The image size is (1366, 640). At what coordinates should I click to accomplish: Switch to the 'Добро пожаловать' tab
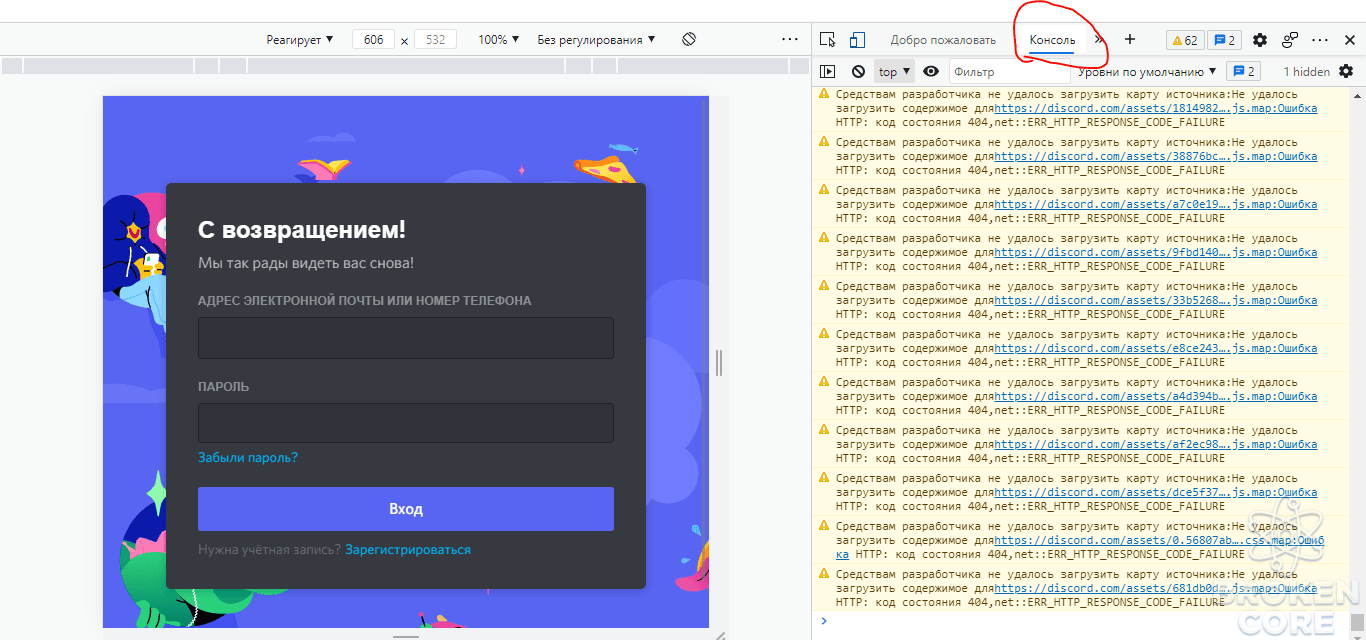coord(943,40)
